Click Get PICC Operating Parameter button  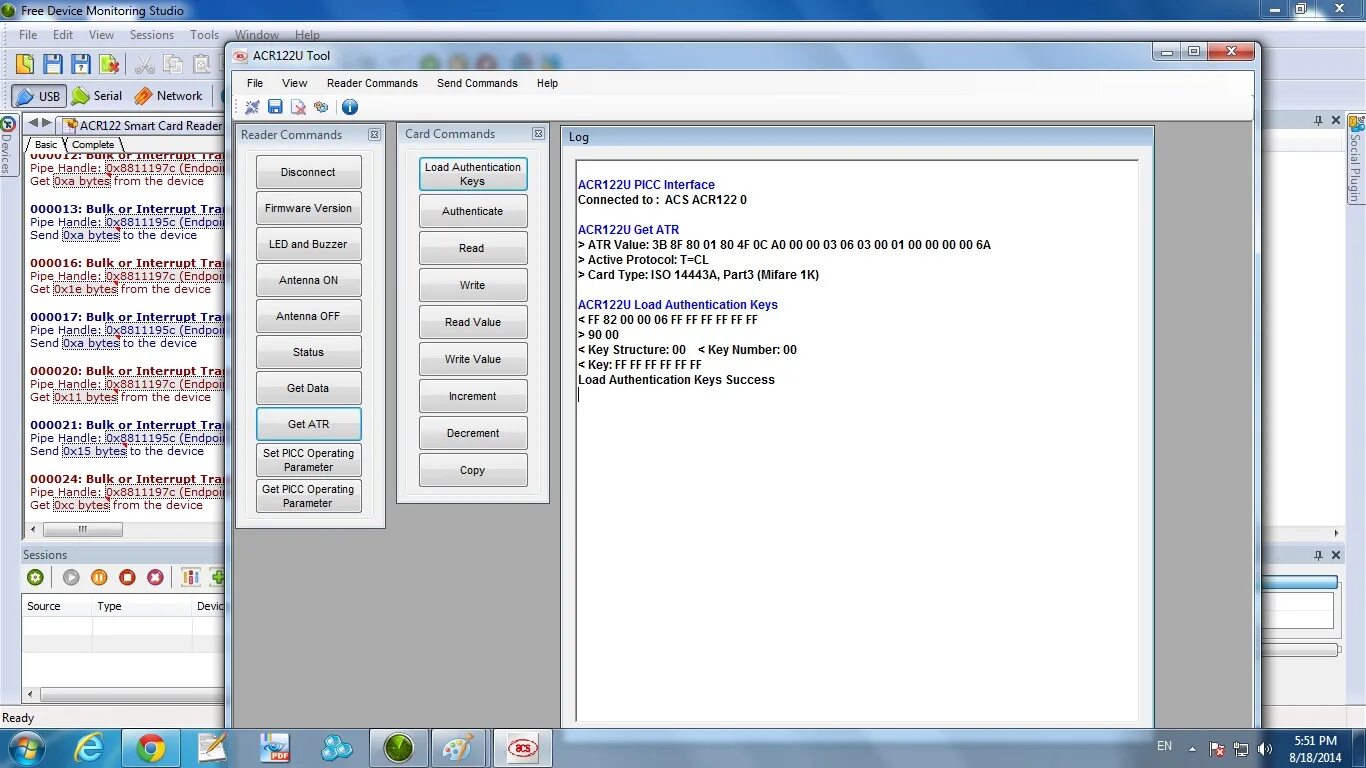click(x=308, y=496)
